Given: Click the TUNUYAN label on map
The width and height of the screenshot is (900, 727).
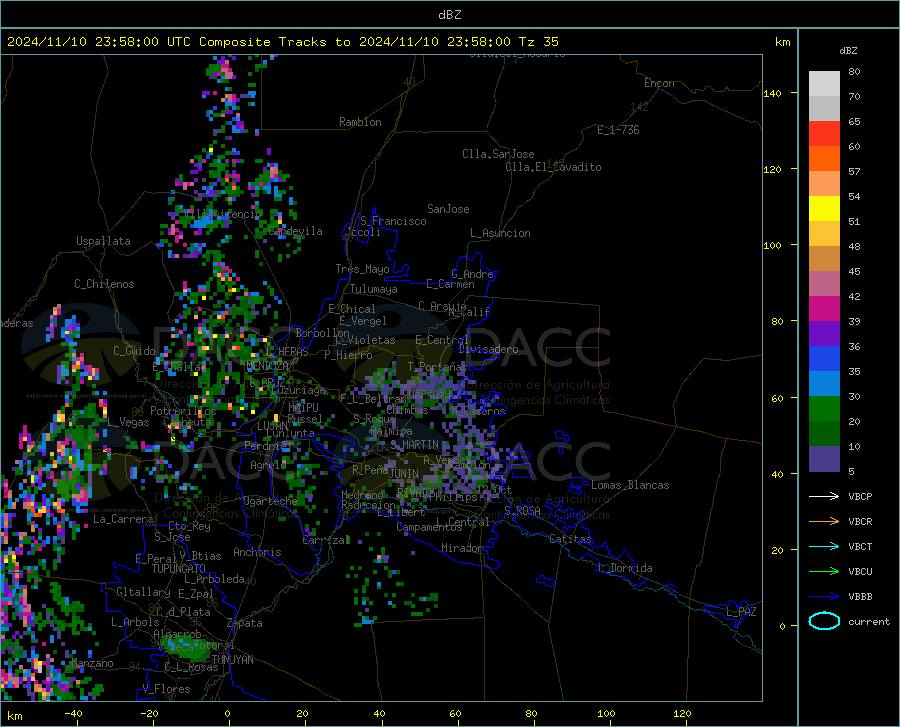Looking at the screenshot, I should pyautogui.click(x=232, y=660).
